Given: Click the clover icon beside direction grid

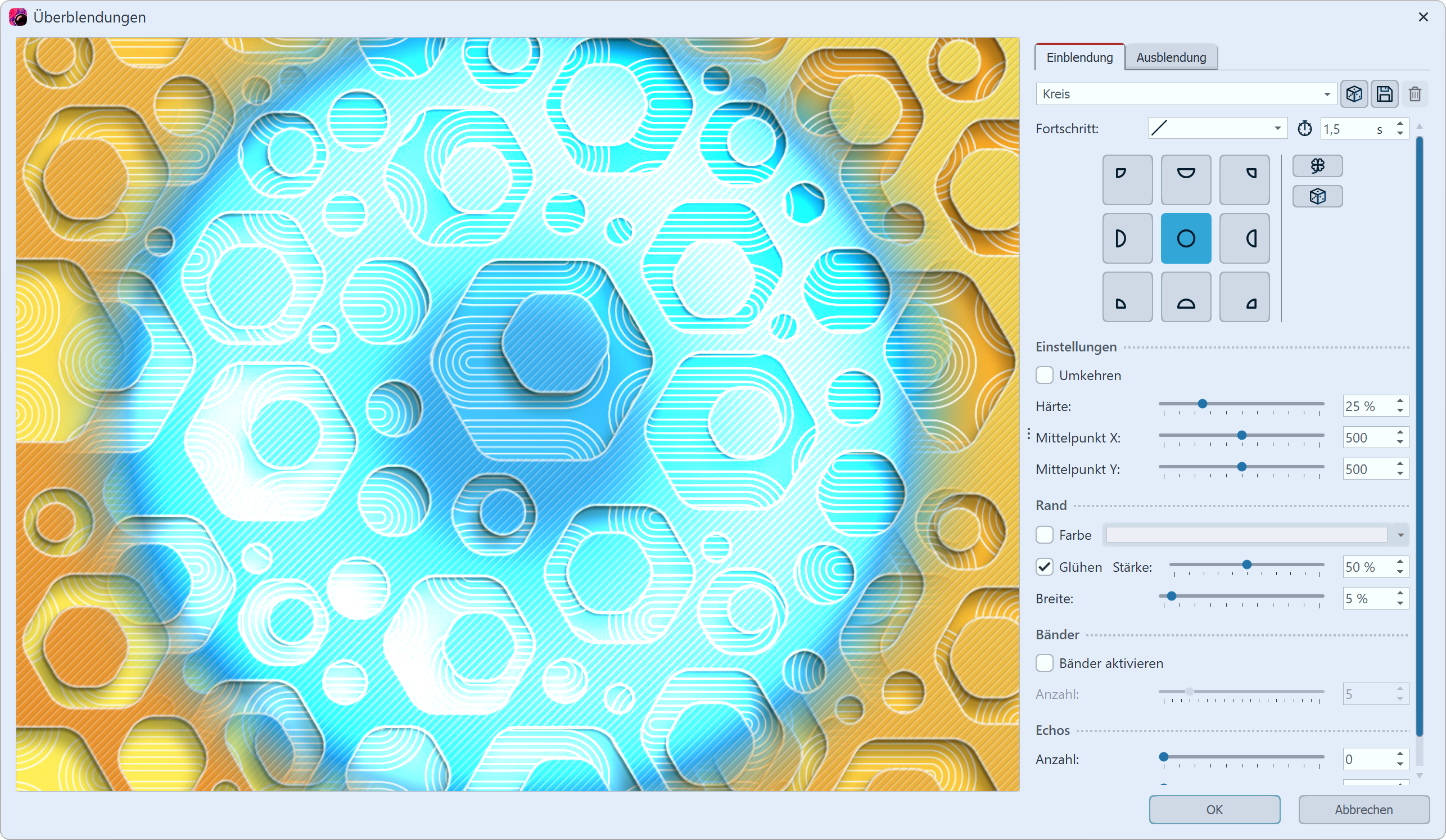Looking at the screenshot, I should coord(1317,166).
